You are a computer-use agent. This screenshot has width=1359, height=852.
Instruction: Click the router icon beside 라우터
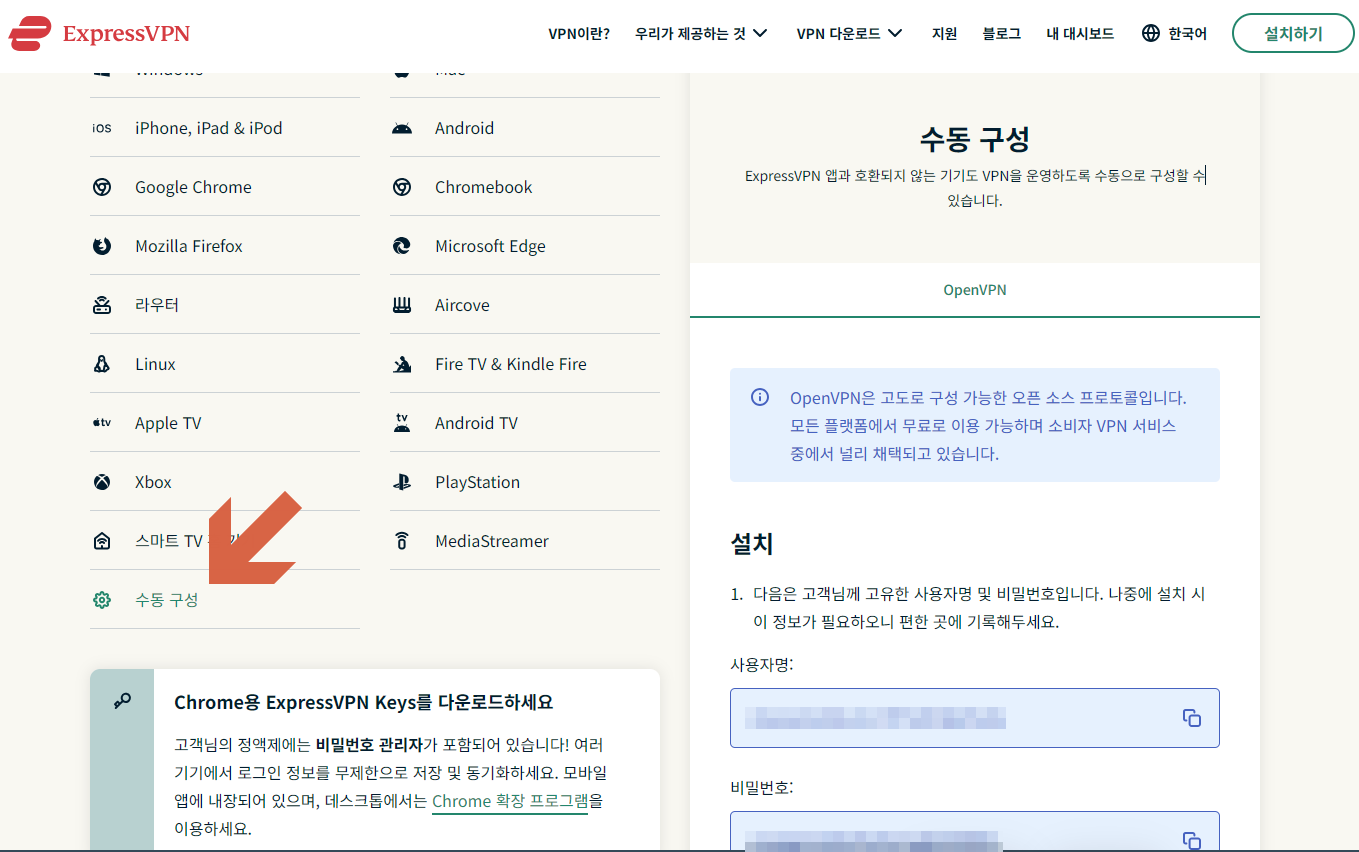point(102,305)
